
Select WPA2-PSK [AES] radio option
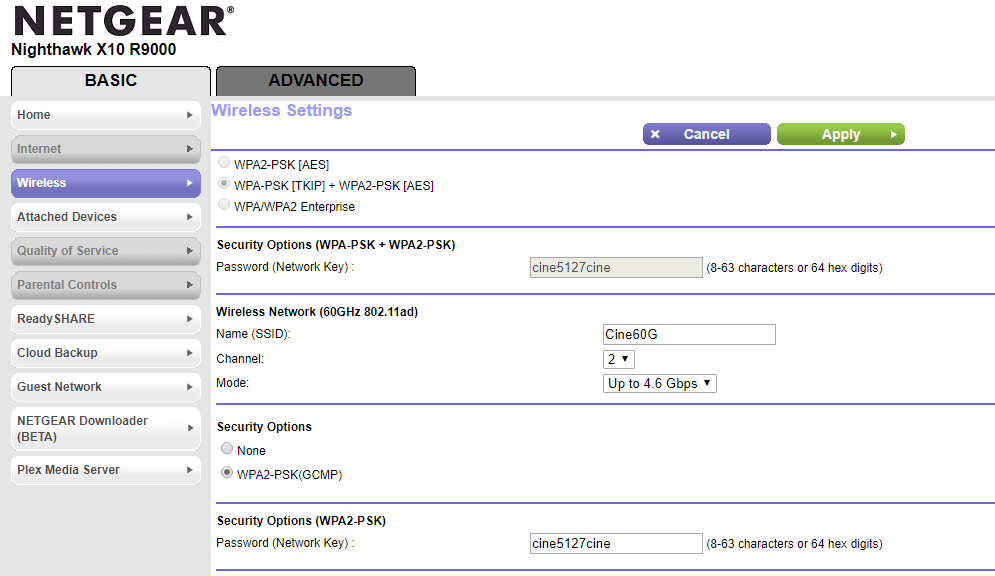[224, 163]
